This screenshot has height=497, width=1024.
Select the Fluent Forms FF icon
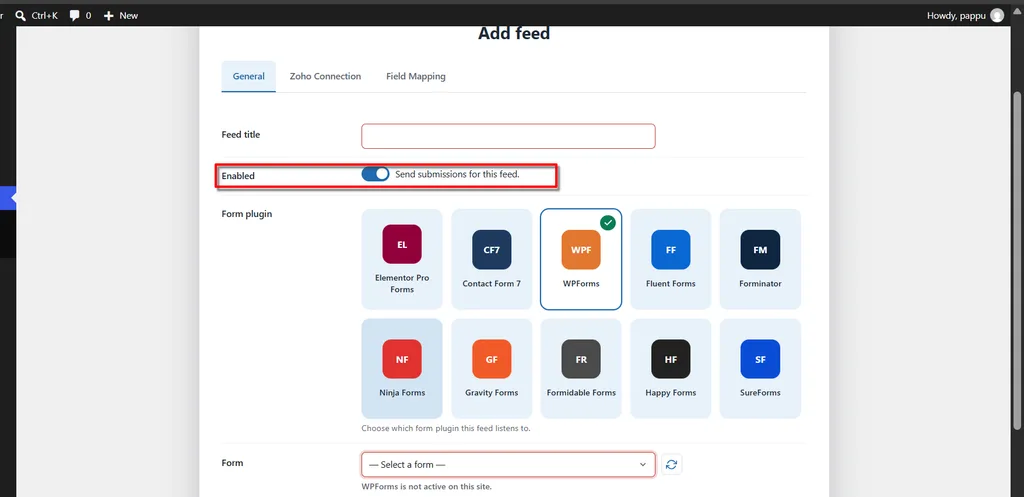(671, 249)
